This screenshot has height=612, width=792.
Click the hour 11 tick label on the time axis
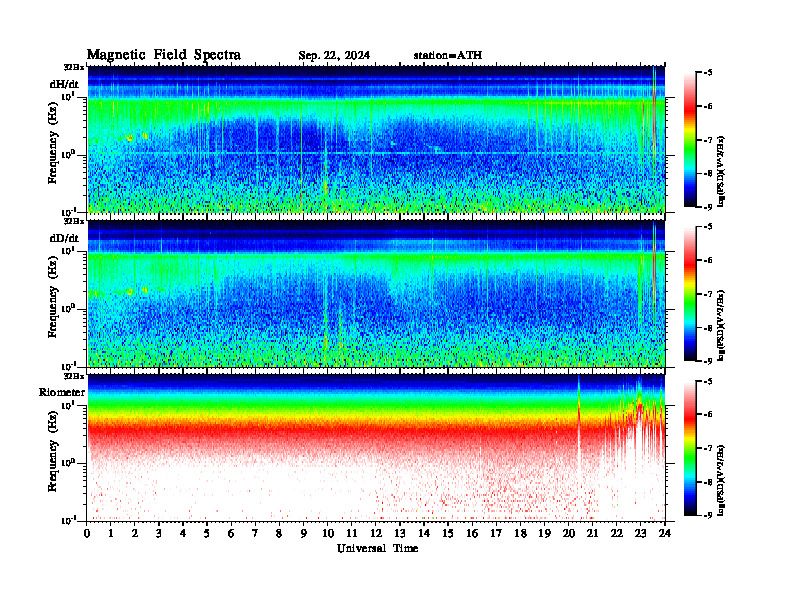[352, 533]
